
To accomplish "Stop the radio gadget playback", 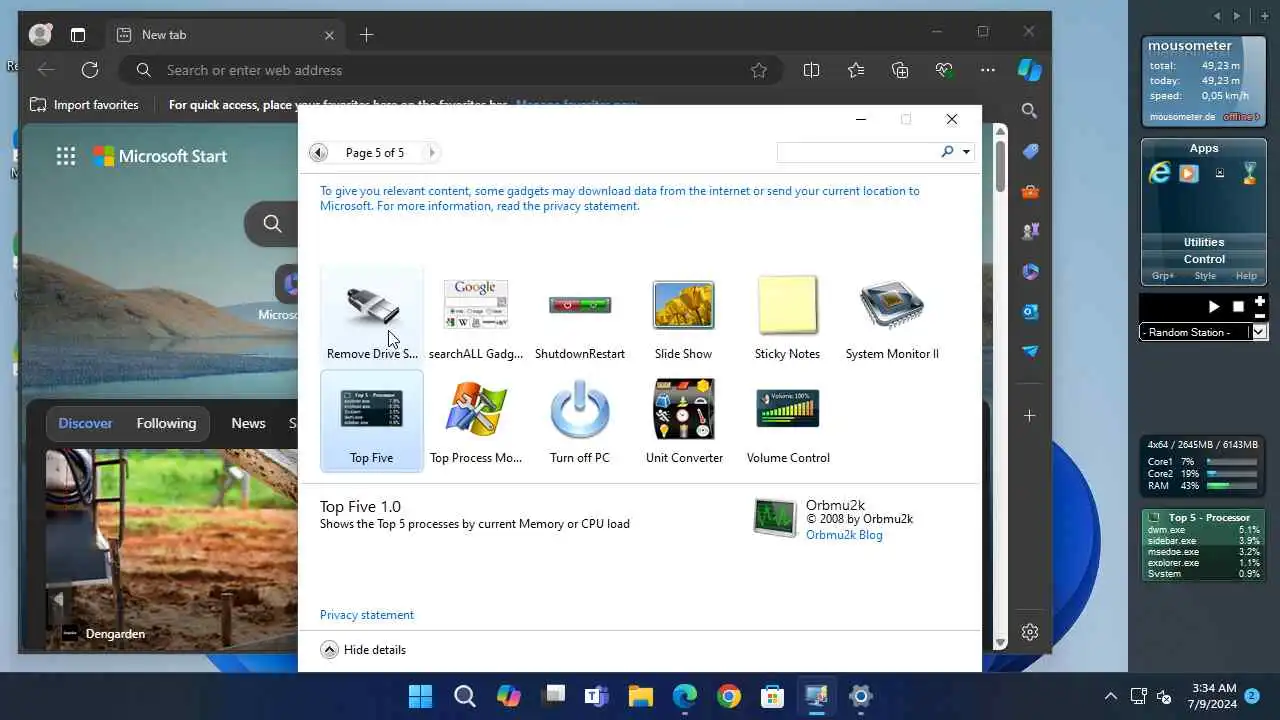I will 1238,307.
